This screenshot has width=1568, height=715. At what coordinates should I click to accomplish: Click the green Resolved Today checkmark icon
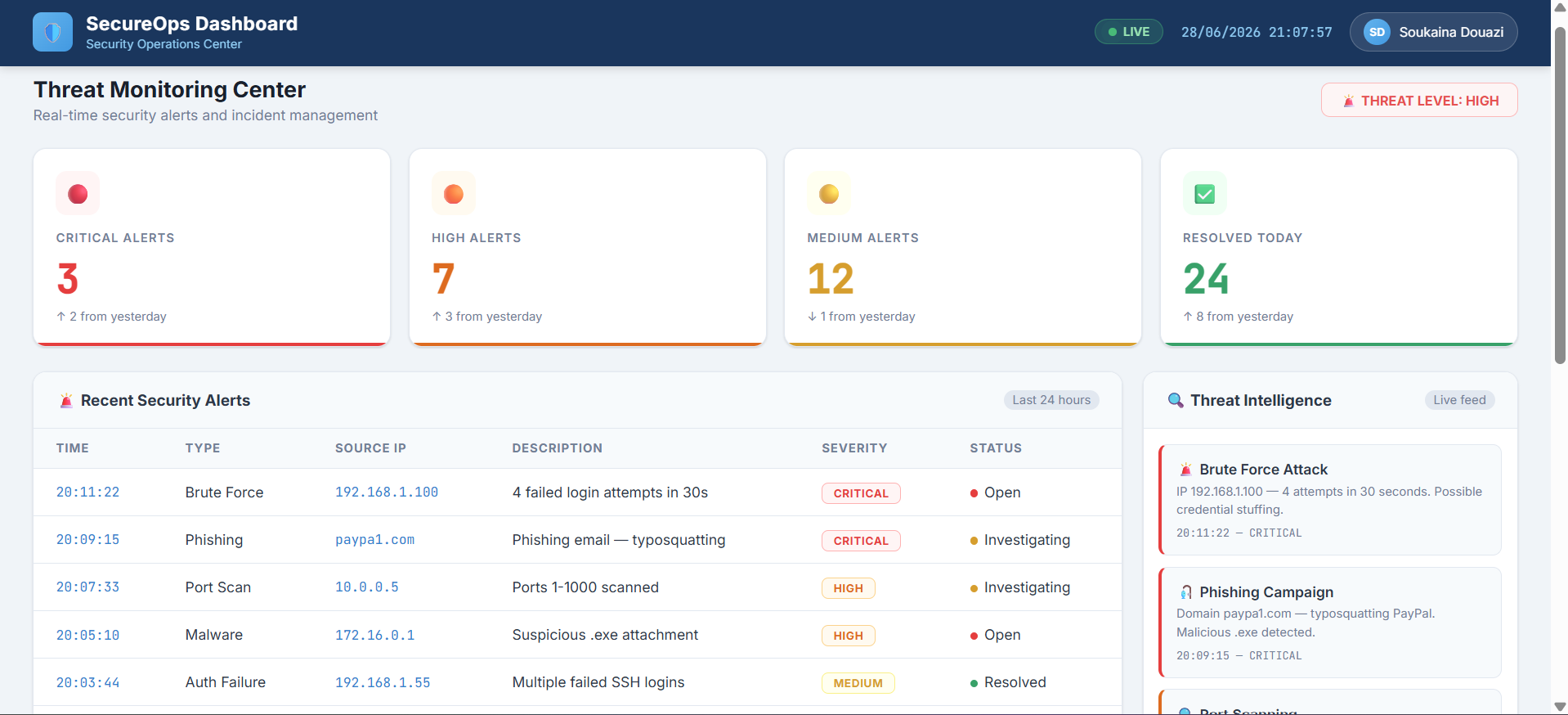click(x=1205, y=194)
